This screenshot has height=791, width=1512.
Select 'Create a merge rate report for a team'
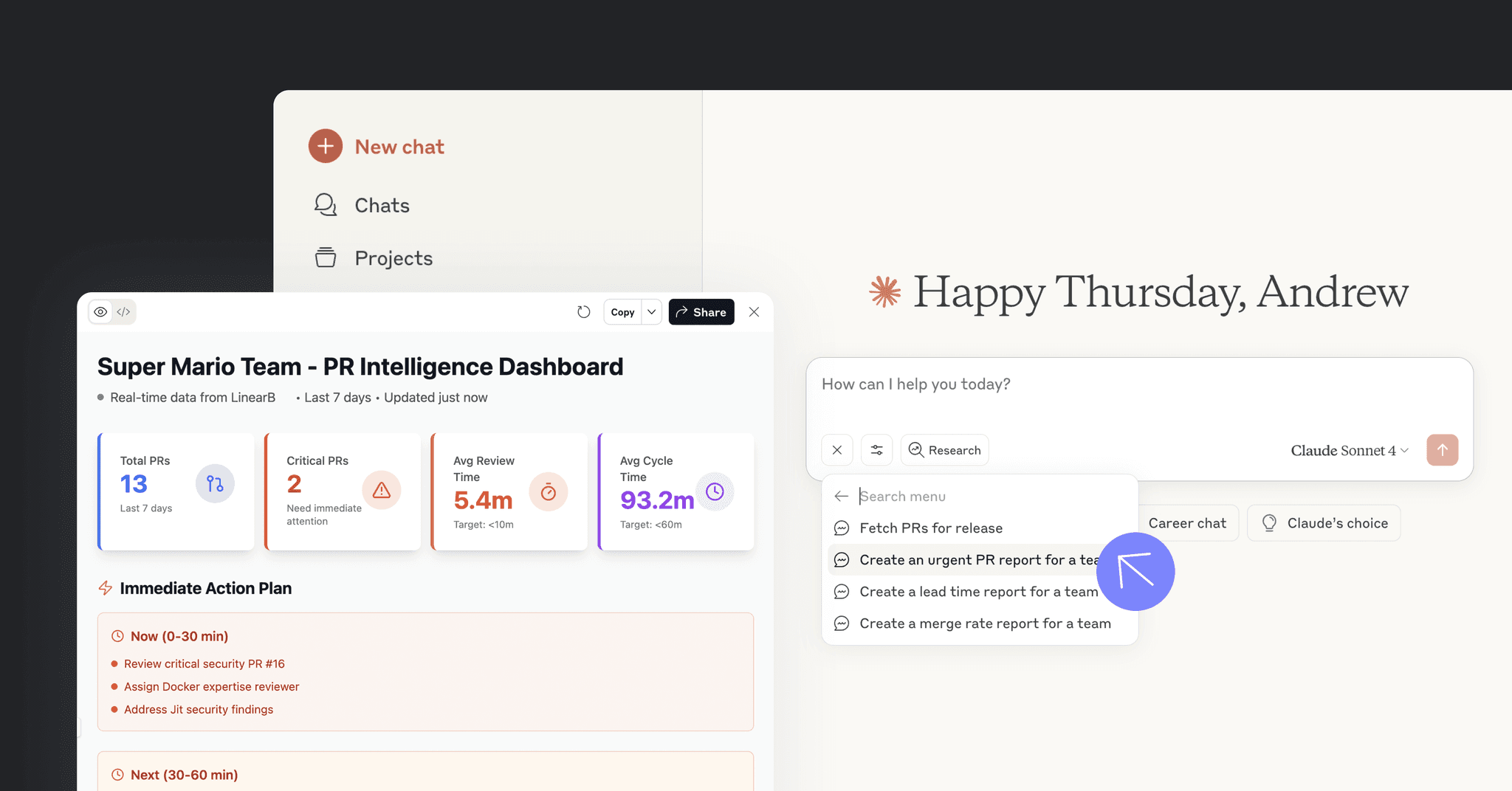point(985,623)
